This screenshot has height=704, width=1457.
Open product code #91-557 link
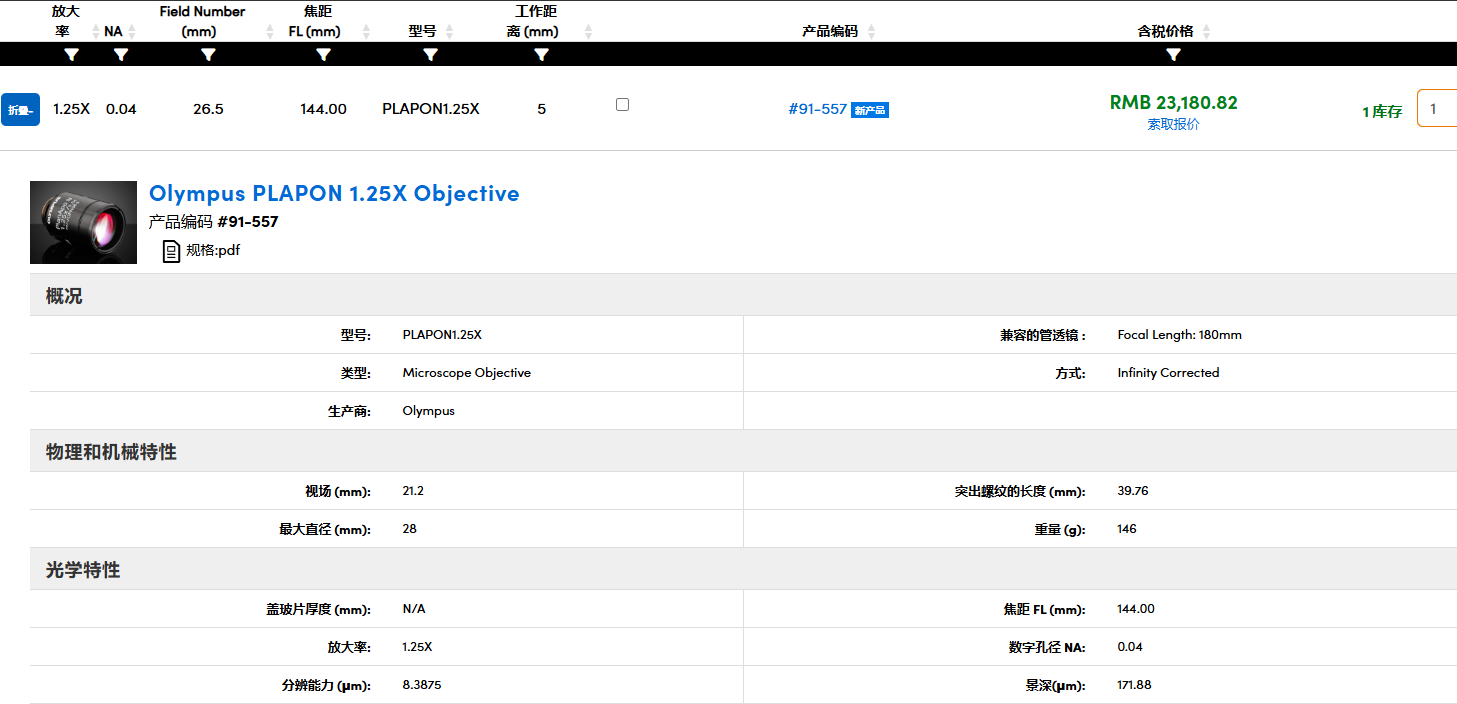click(x=817, y=109)
